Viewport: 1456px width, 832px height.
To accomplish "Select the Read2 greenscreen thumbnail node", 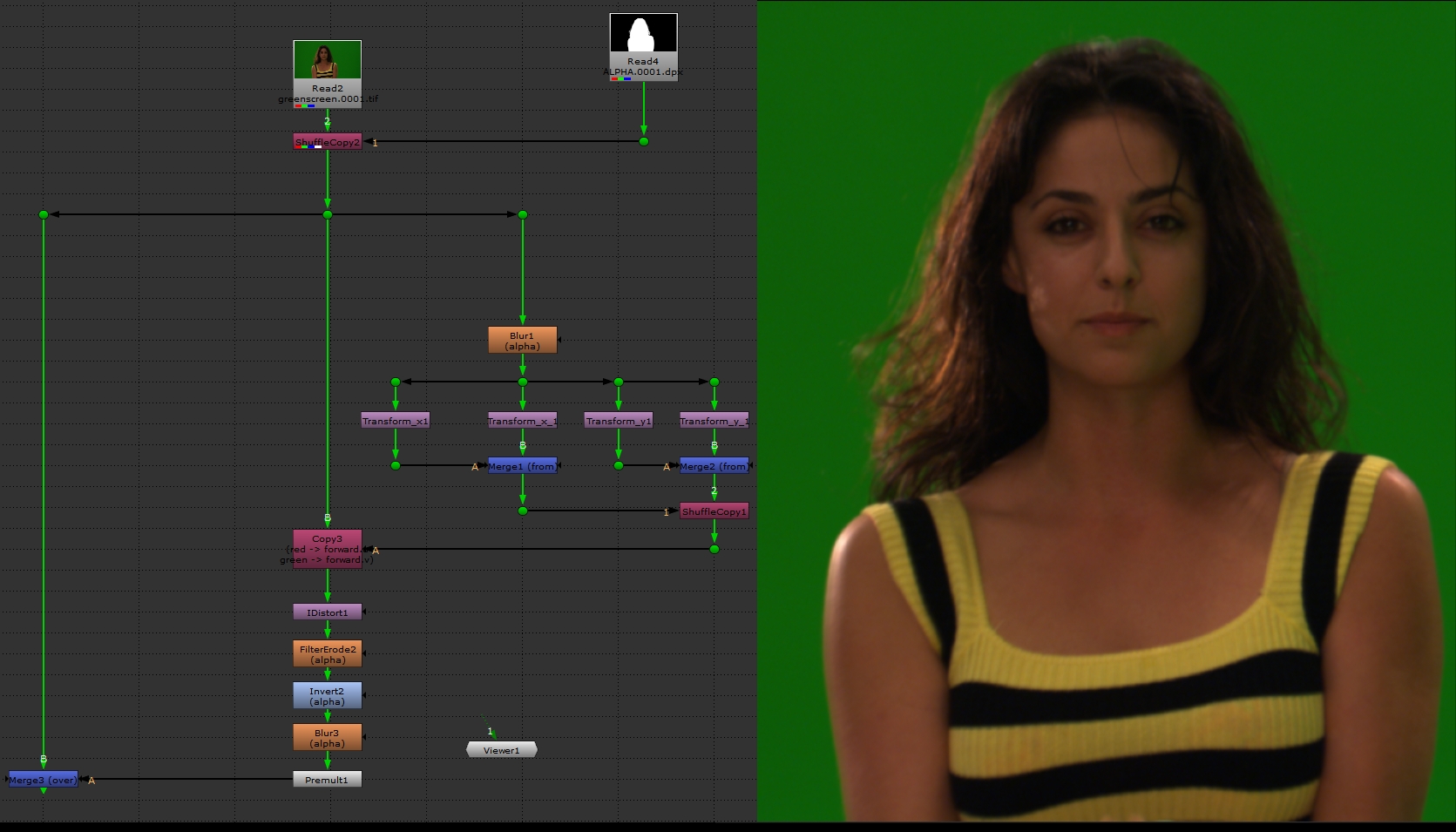I will pos(327,61).
